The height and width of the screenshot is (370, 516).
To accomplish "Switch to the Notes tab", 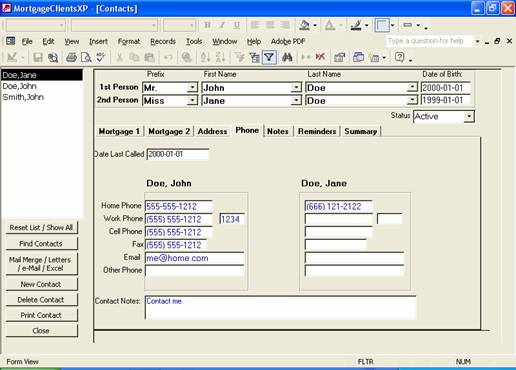I will tap(278, 131).
